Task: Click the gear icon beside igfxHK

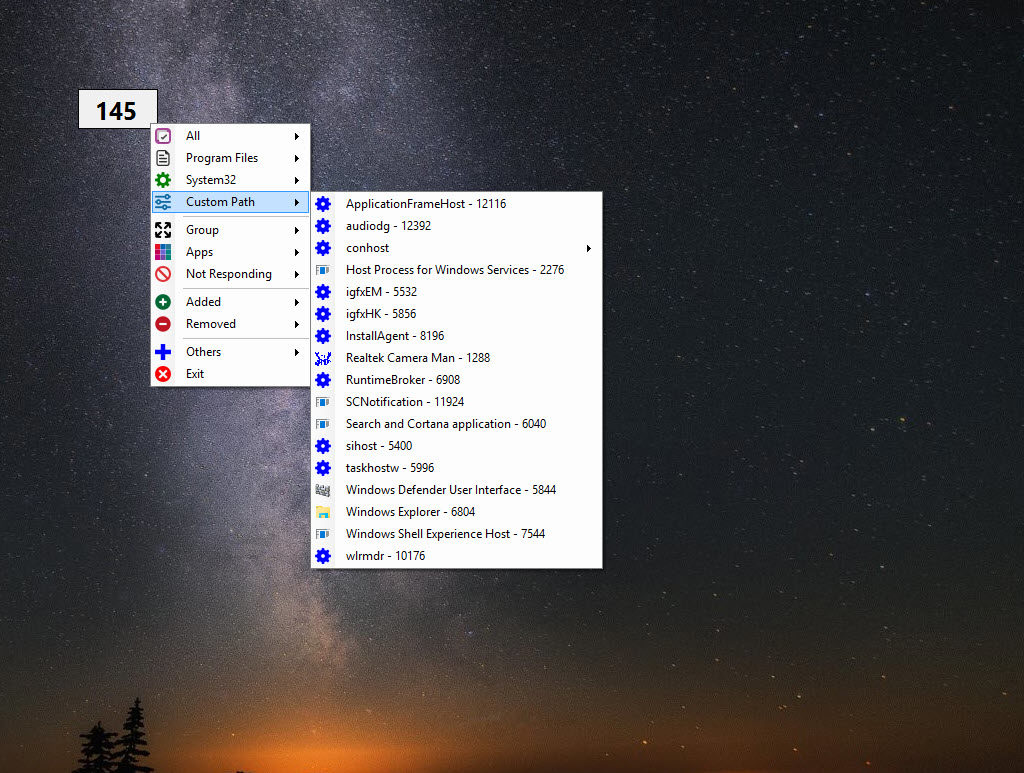Action: point(323,314)
